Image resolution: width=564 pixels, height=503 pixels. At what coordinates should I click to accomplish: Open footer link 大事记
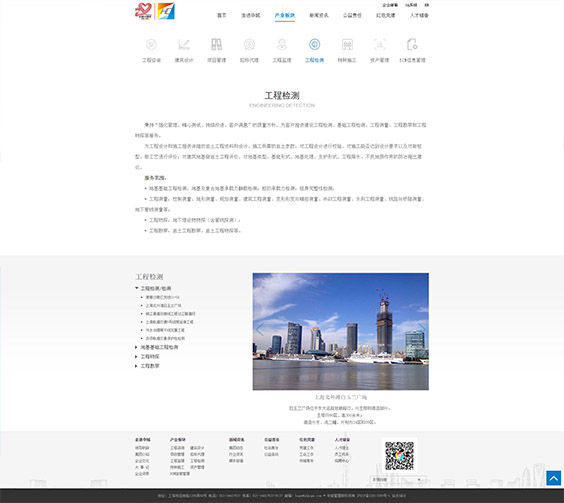[x=142, y=467]
